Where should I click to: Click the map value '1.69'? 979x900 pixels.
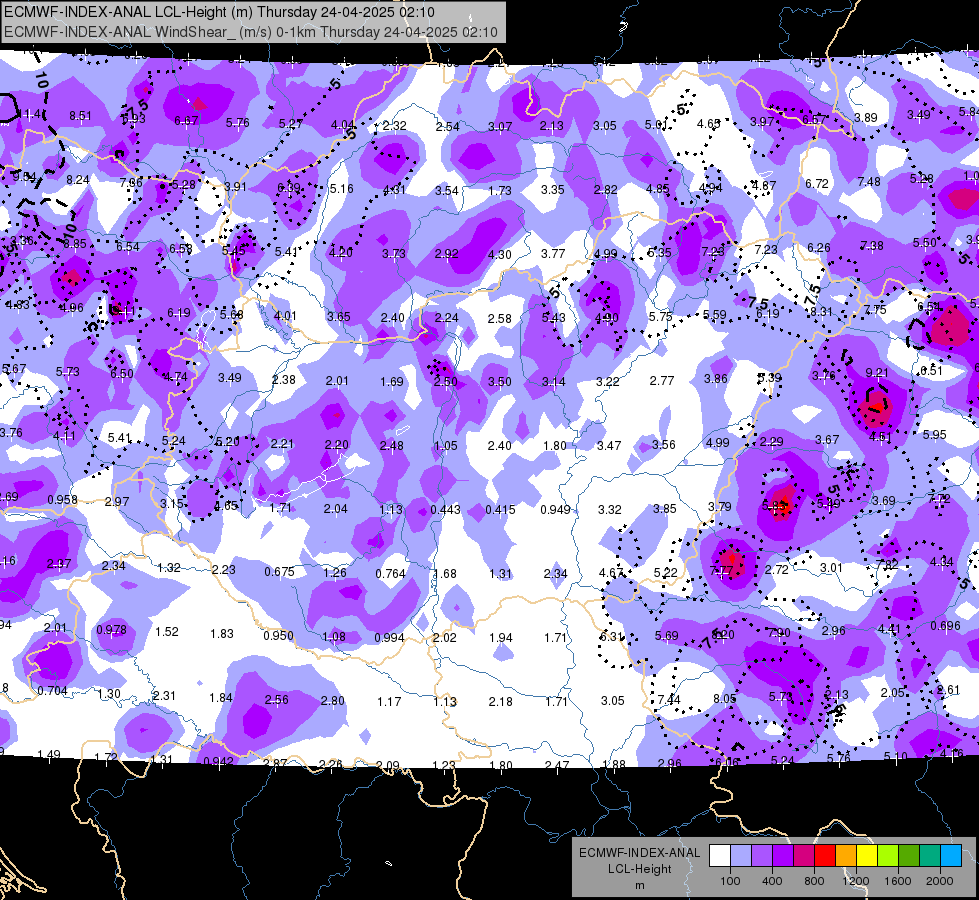[x=392, y=382]
